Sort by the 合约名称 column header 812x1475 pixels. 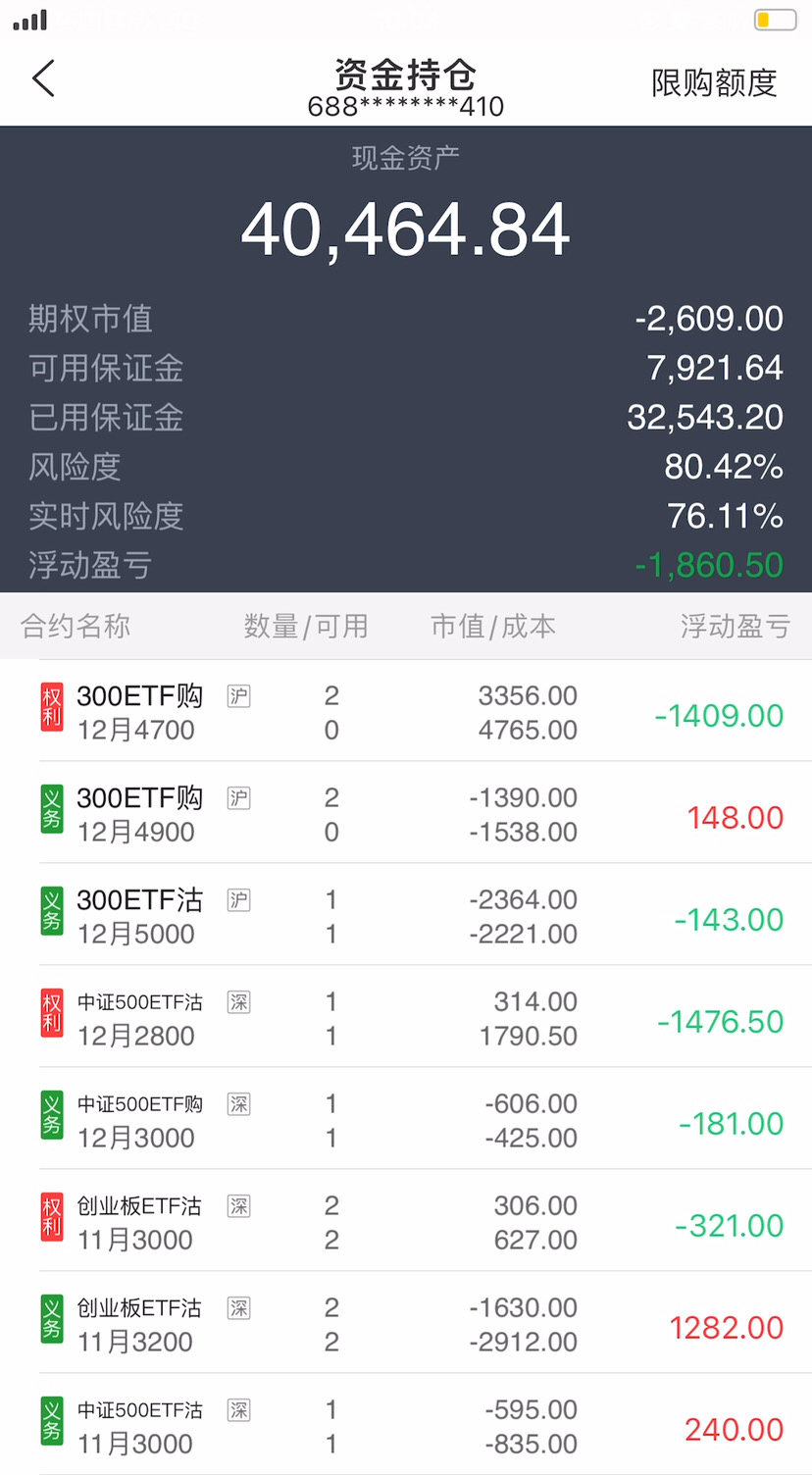click(x=76, y=627)
